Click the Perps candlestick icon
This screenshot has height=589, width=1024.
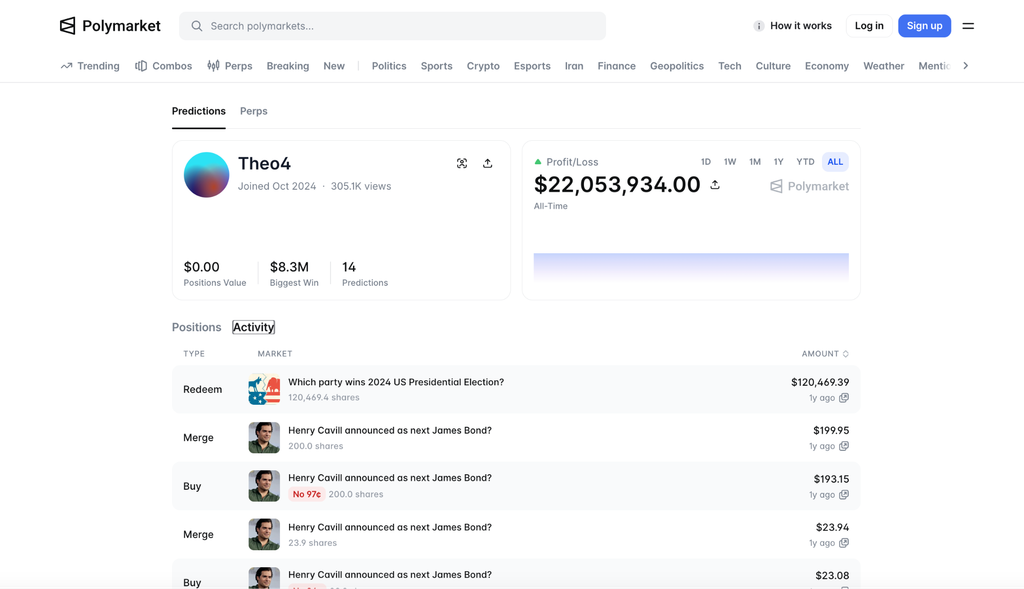coord(213,65)
